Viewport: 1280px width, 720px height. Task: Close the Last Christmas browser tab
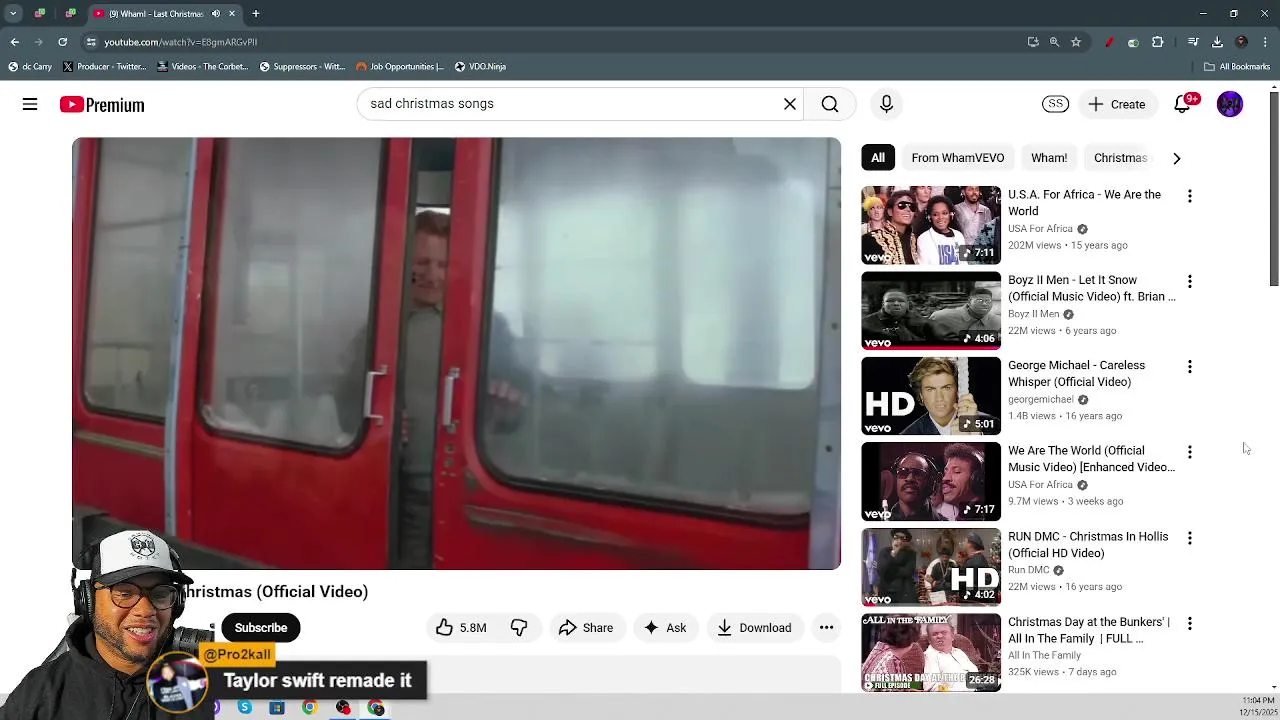(232, 14)
